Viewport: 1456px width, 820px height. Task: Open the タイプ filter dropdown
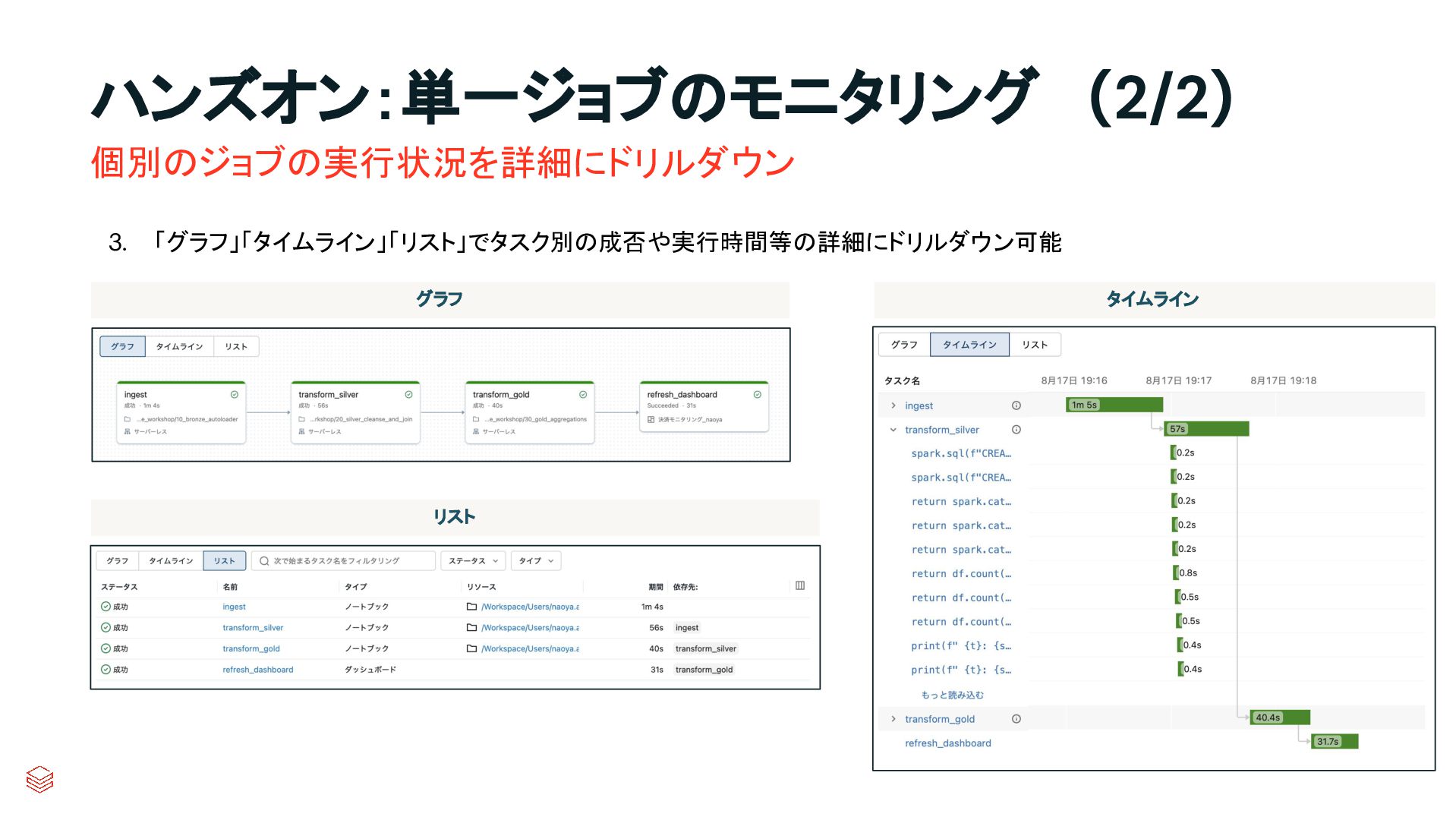tap(536, 561)
